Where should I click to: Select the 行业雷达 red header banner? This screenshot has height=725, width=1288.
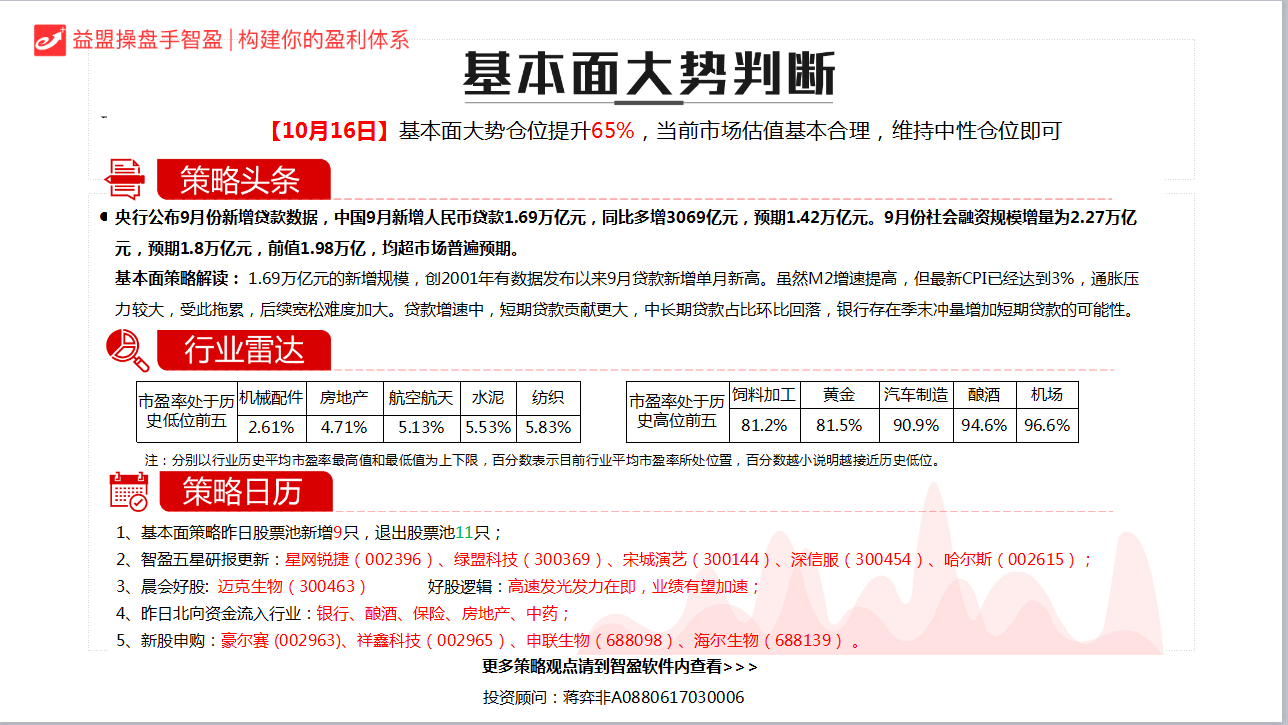pos(243,351)
